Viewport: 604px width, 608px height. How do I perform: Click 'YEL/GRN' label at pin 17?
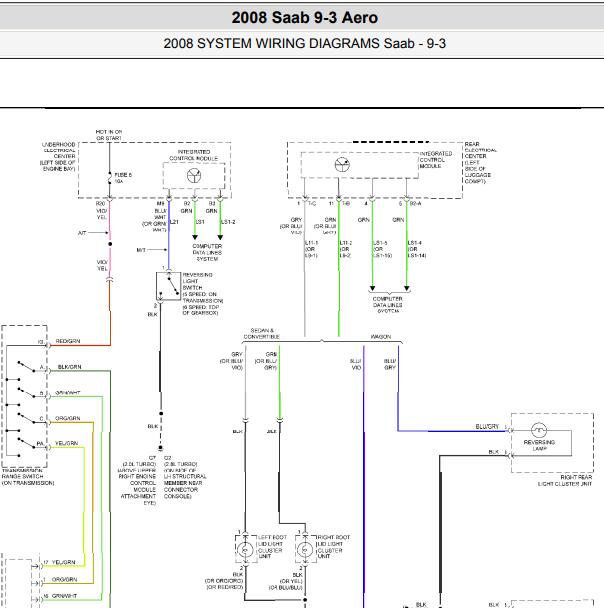click(x=64, y=562)
